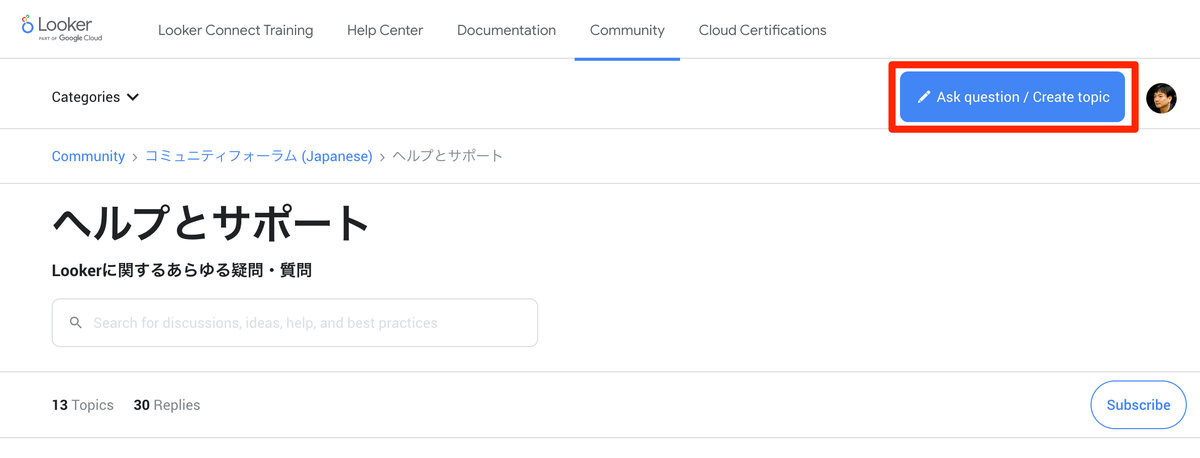Subscribe to this category

1138,405
